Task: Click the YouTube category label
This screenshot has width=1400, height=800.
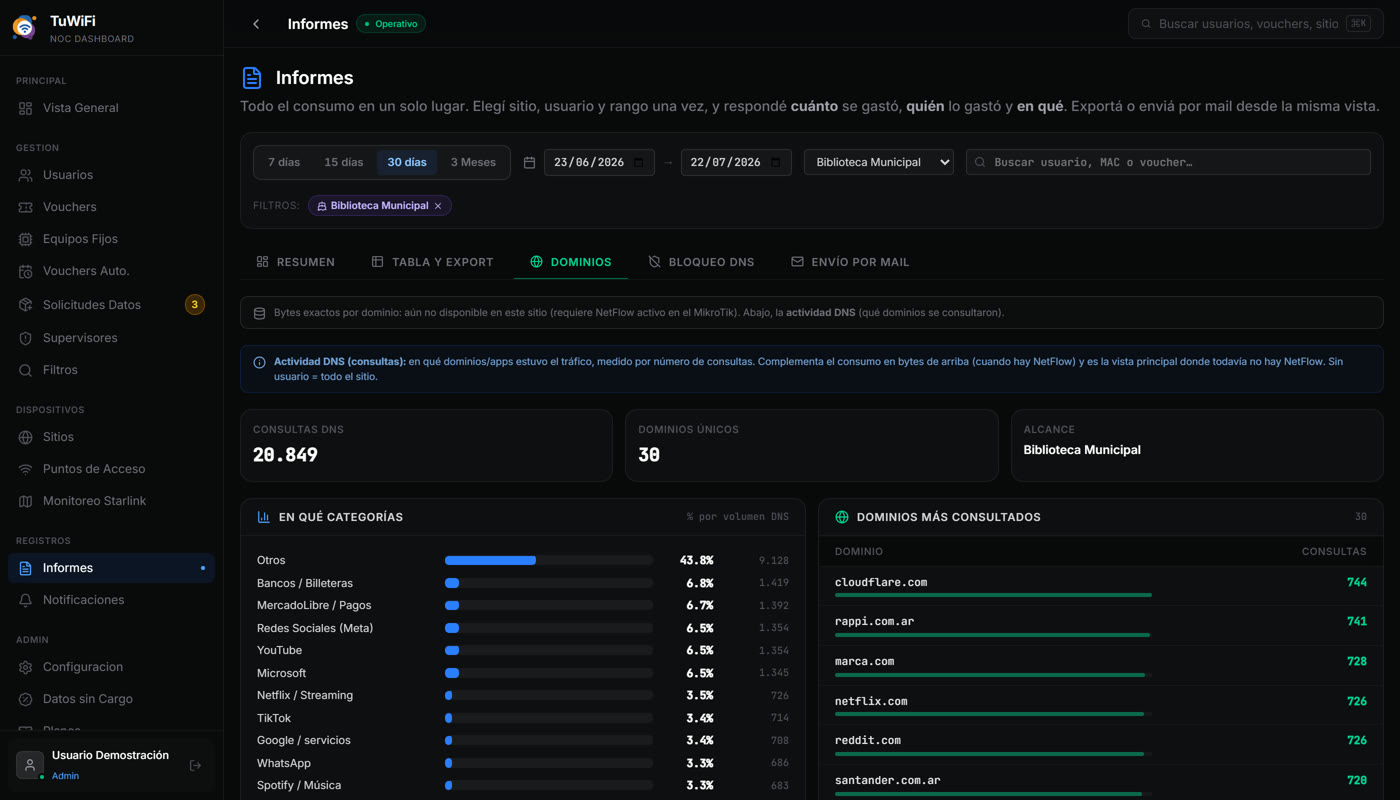Action: pos(279,650)
